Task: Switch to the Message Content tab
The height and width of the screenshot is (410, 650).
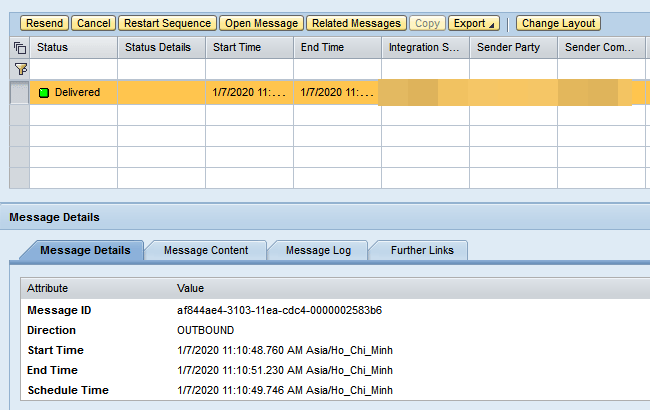Action: (205, 250)
